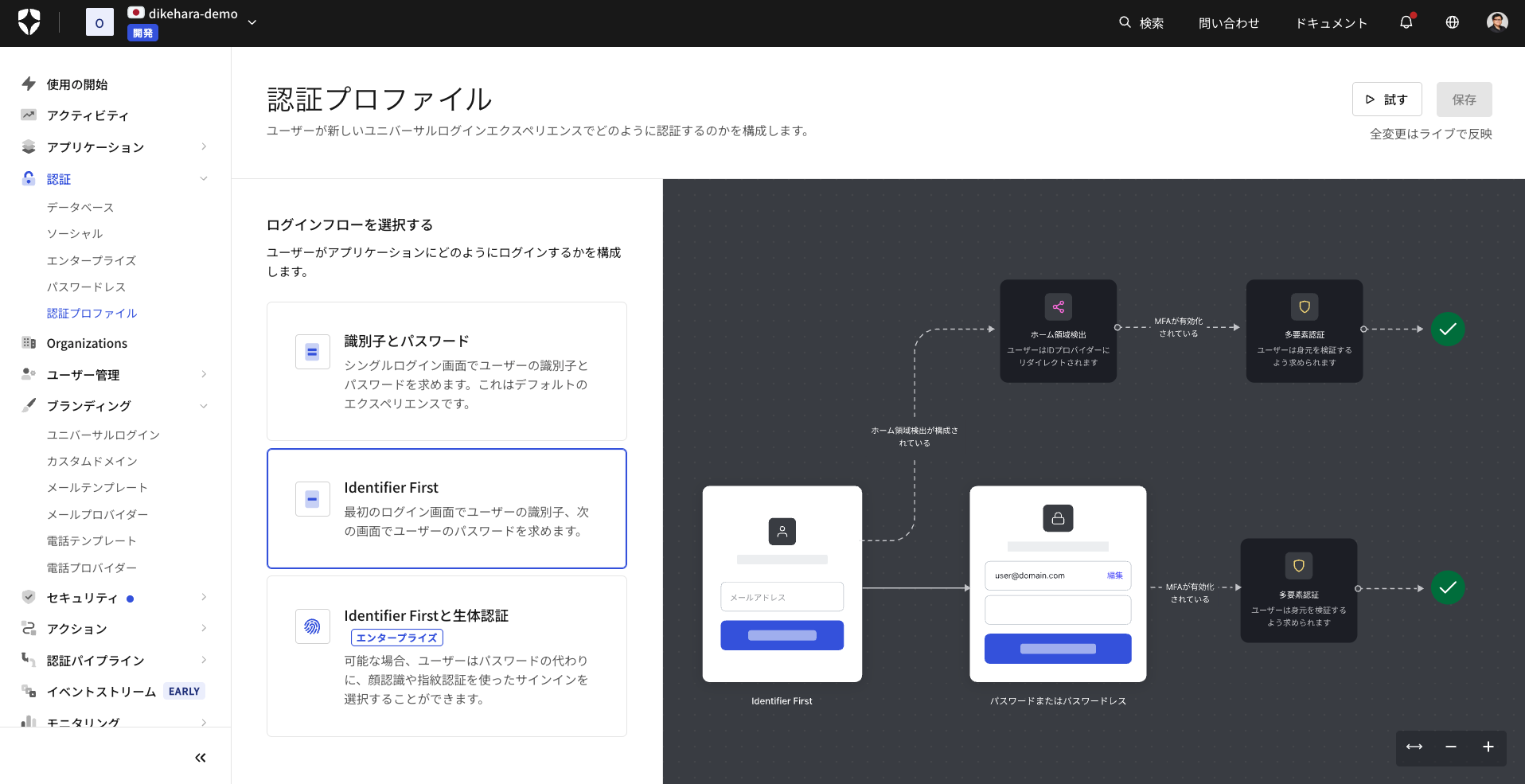Zoom in on the flow diagram with plus icon
Image resolution: width=1525 pixels, height=784 pixels.
click(1488, 747)
